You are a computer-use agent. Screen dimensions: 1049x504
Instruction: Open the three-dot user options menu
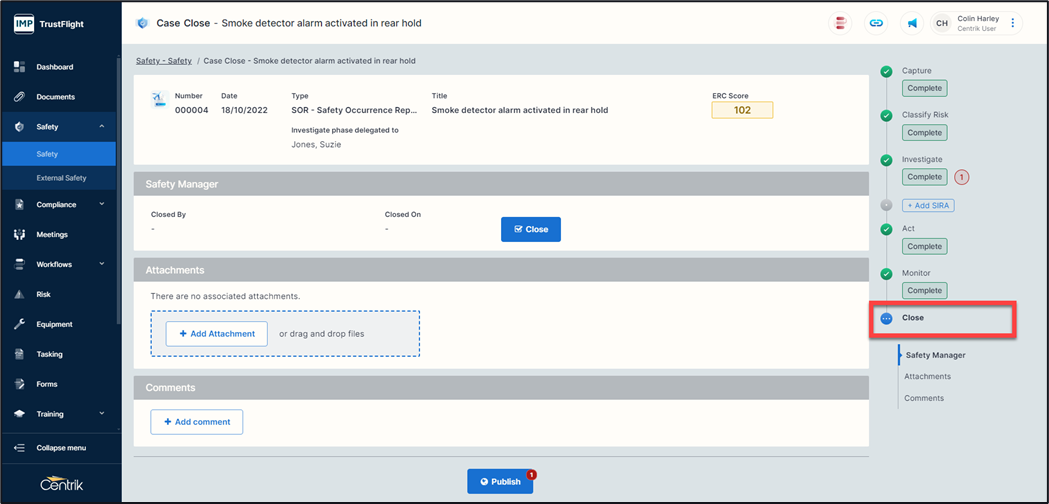pos(1012,23)
